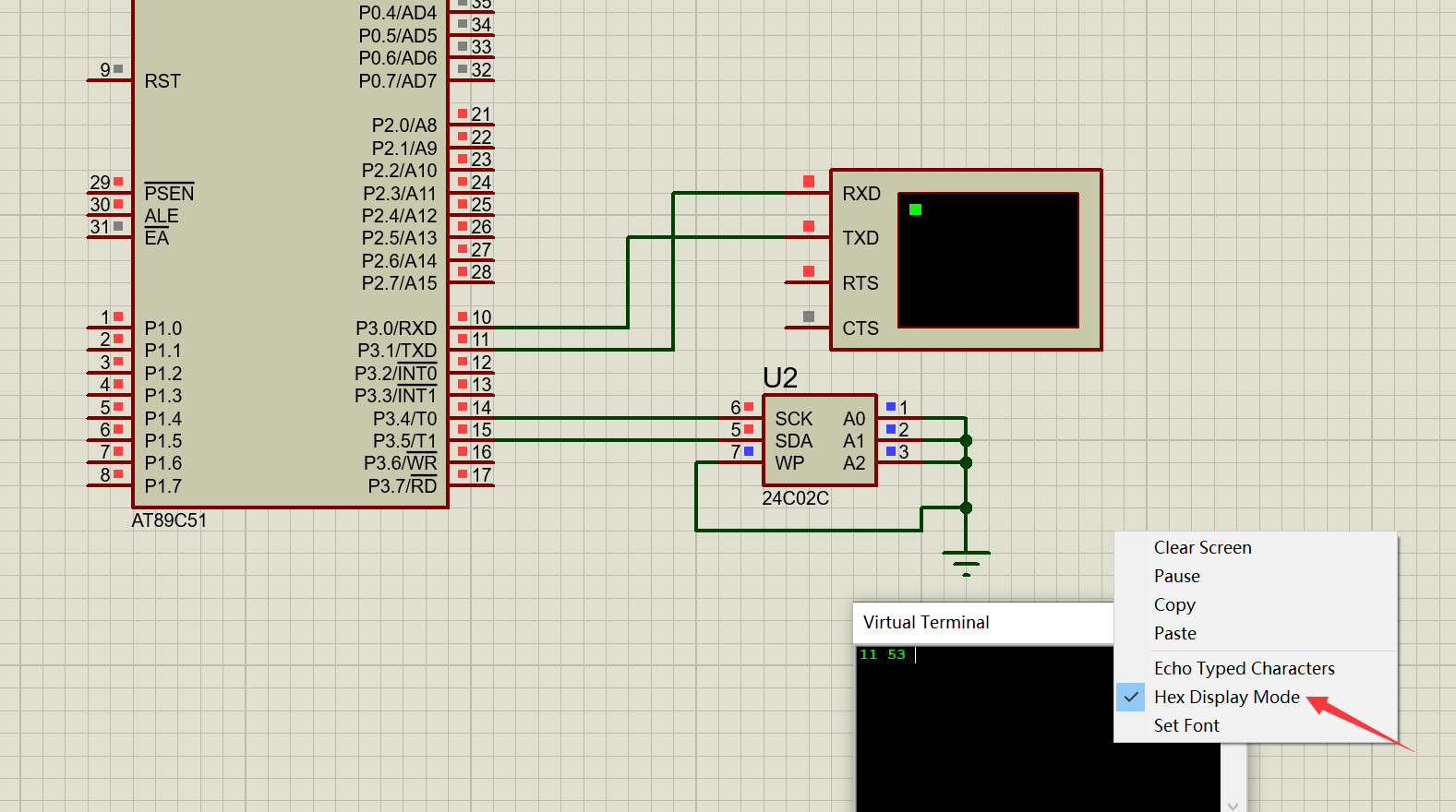Click the P3.5/T1 pin label
Screen dimensions: 1456x812
tap(404, 441)
